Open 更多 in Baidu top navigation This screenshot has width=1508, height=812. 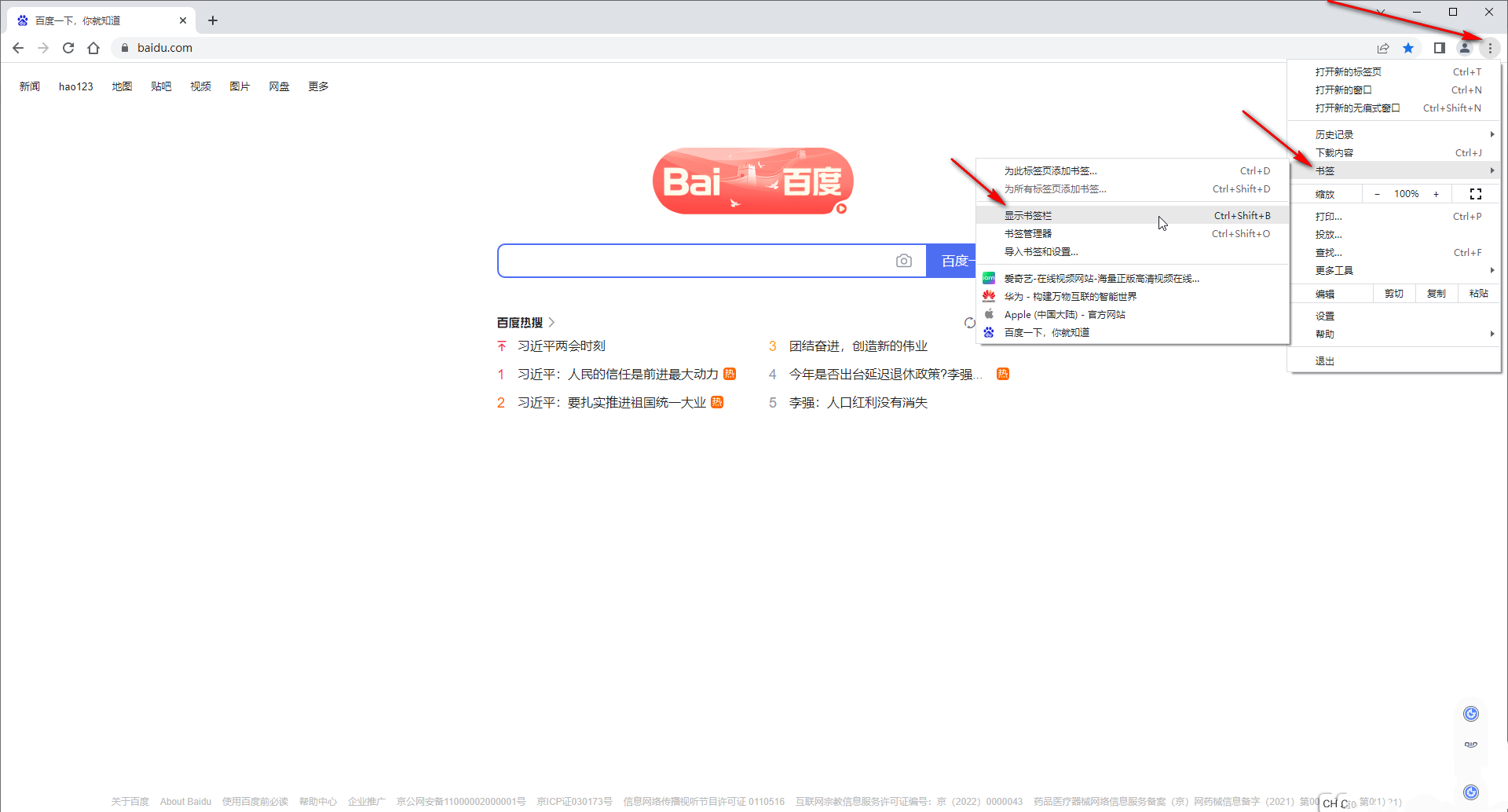coord(318,86)
